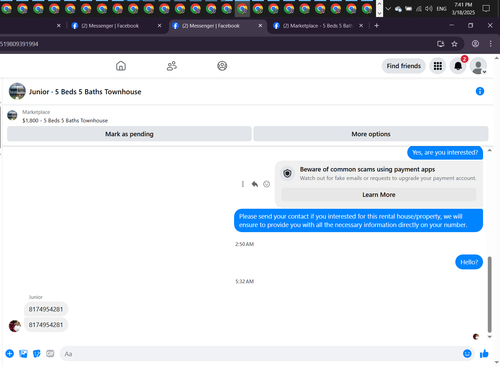Close the Marketplace - 5 Beds tab
Image resolution: width=500 pixels, height=366 pixels.
361,26
